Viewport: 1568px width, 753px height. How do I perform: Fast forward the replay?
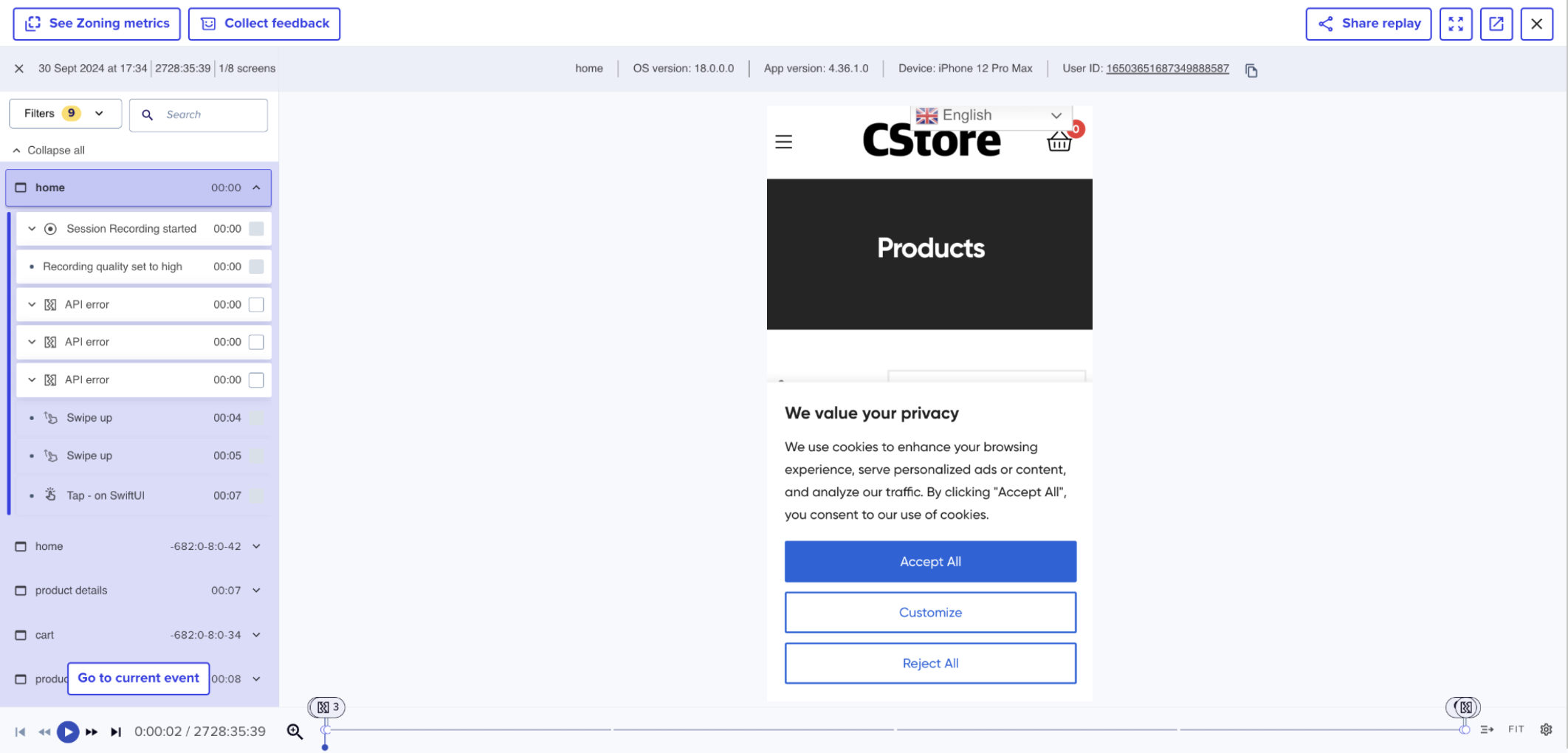click(92, 732)
